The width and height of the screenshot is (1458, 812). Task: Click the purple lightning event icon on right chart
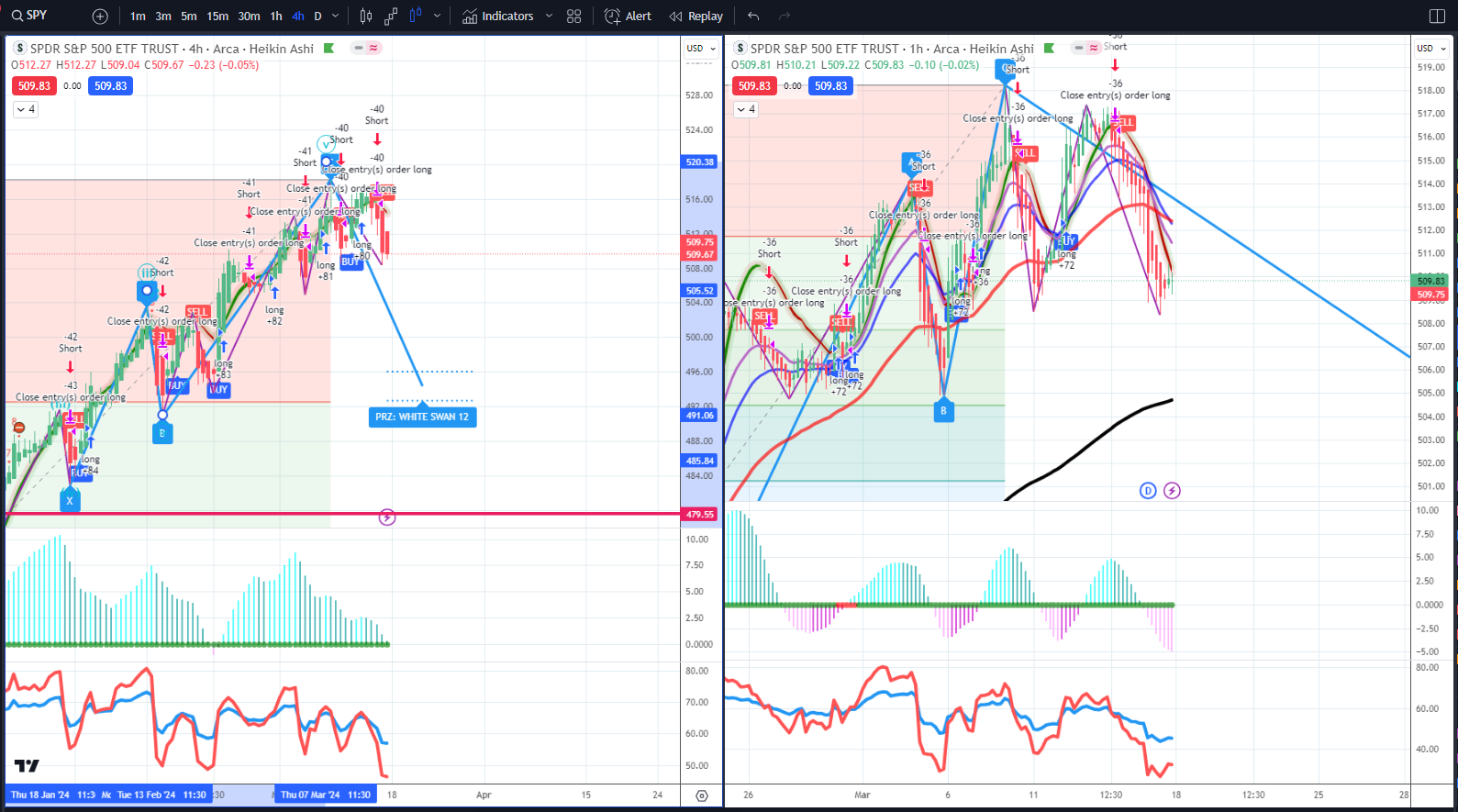tap(1172, 490)
